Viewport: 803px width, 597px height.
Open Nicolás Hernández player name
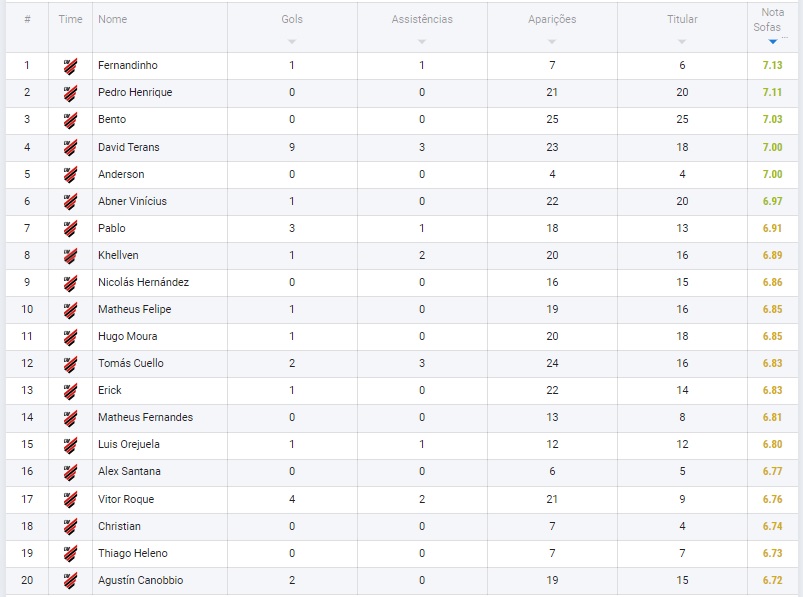[143, 282]
